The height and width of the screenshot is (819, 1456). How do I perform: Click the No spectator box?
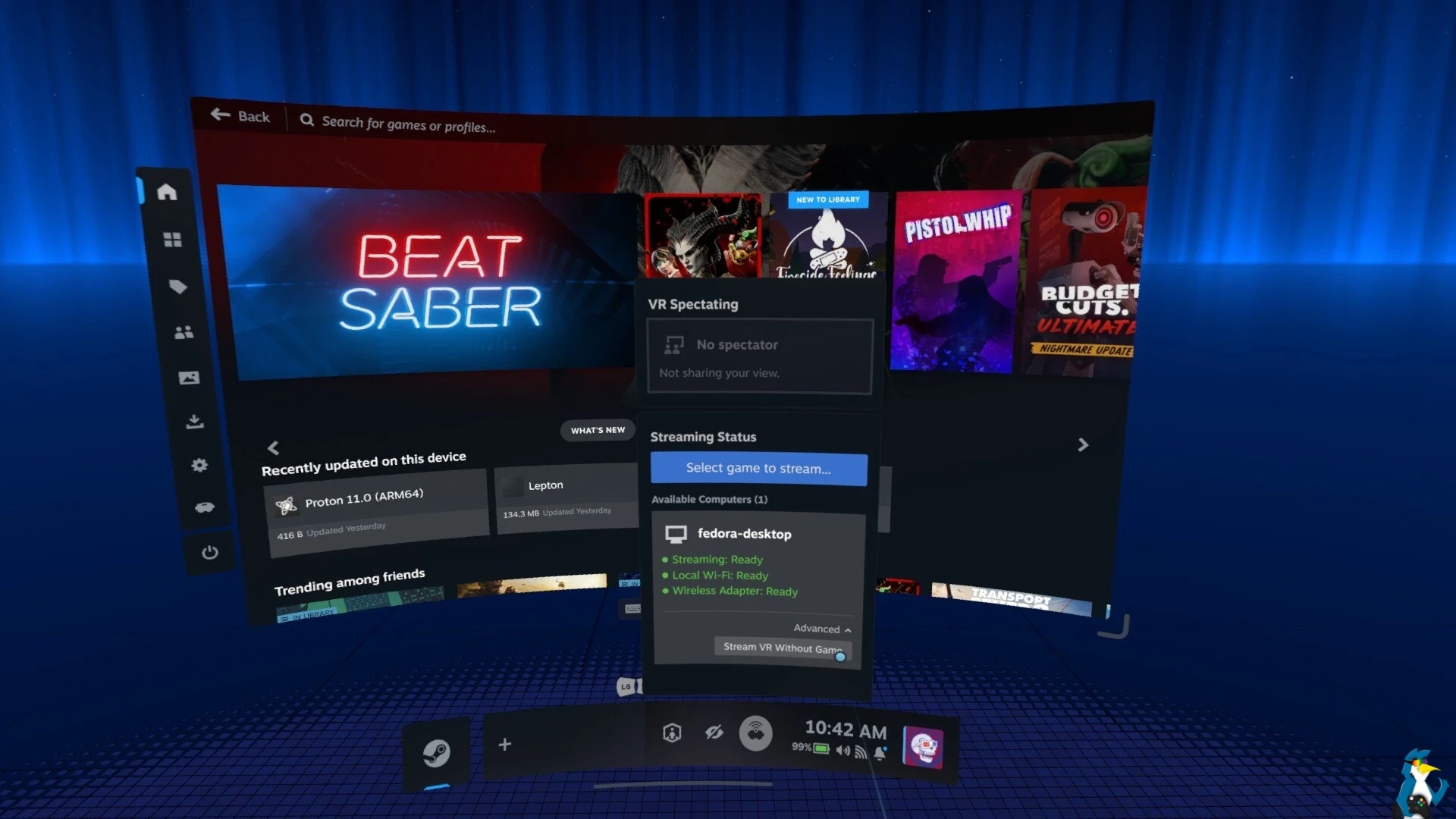pos(760,356)
